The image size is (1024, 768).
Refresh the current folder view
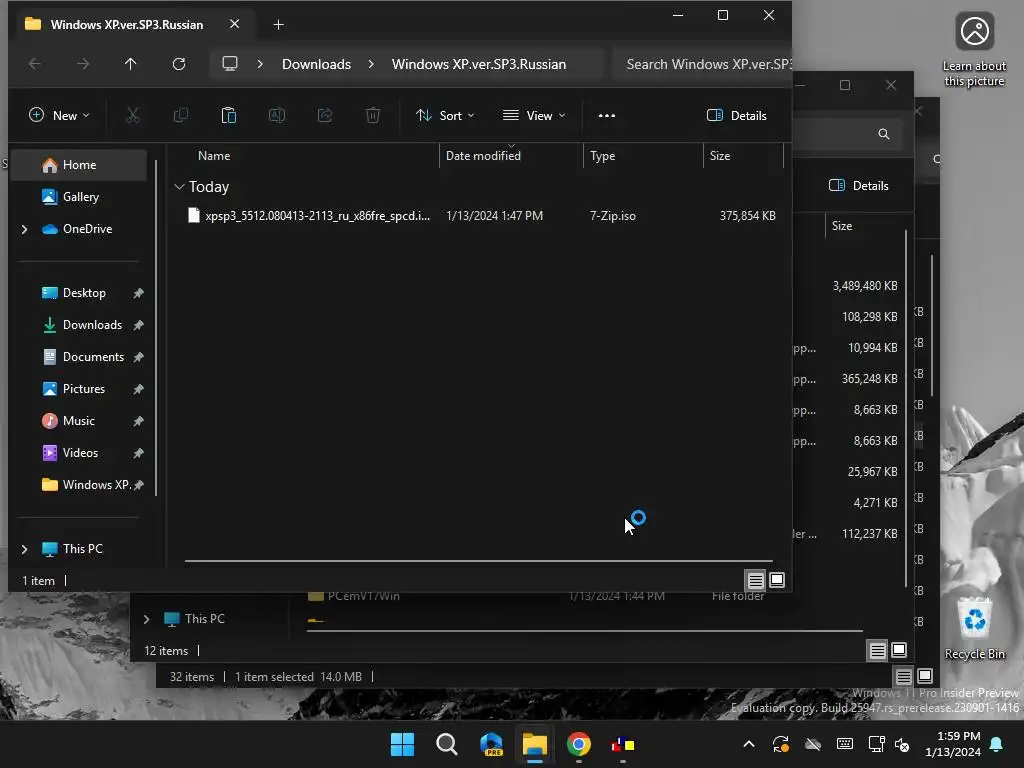tap(179, 64)
